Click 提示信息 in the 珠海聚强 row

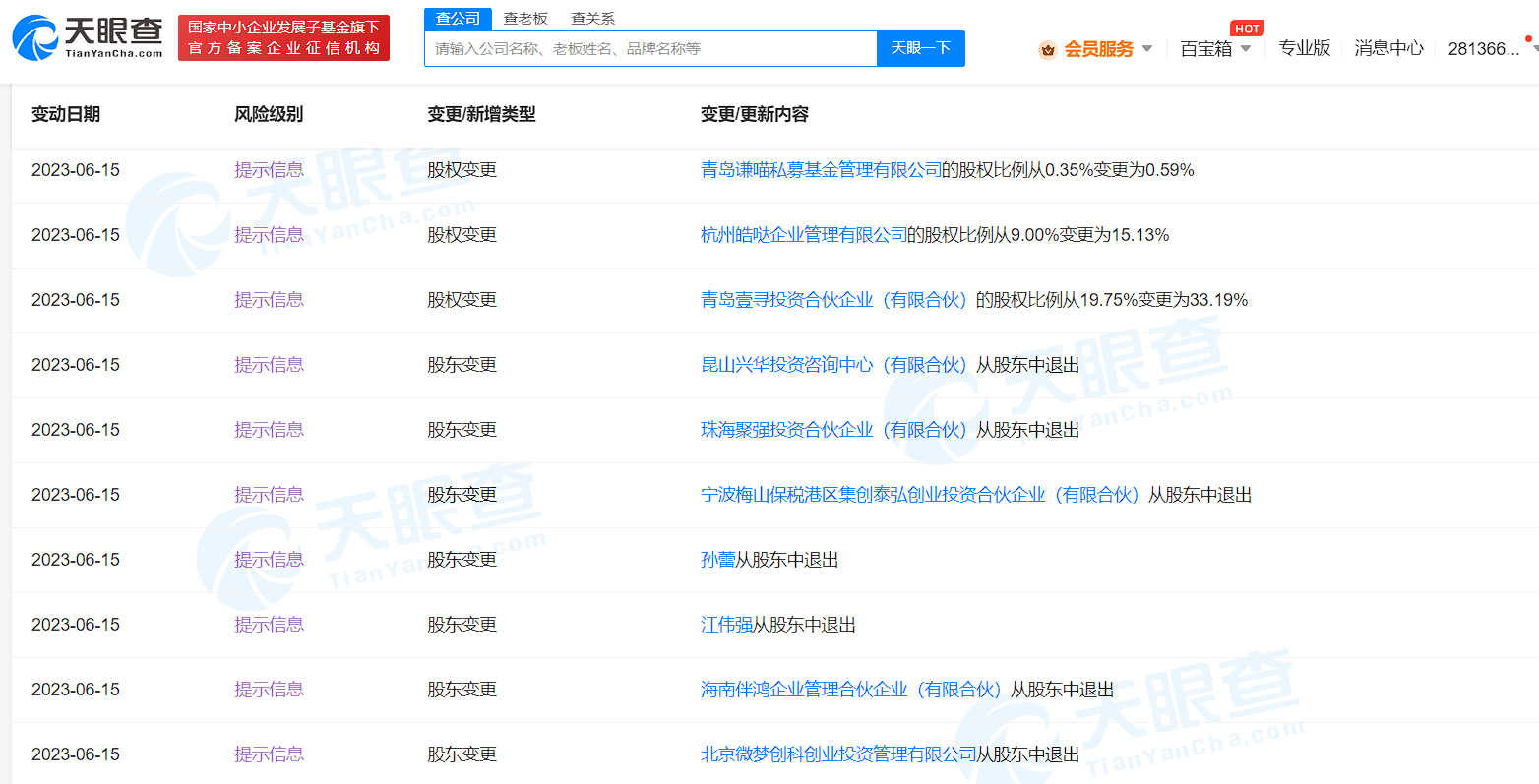pyautogui.click(x=269, y=430)
